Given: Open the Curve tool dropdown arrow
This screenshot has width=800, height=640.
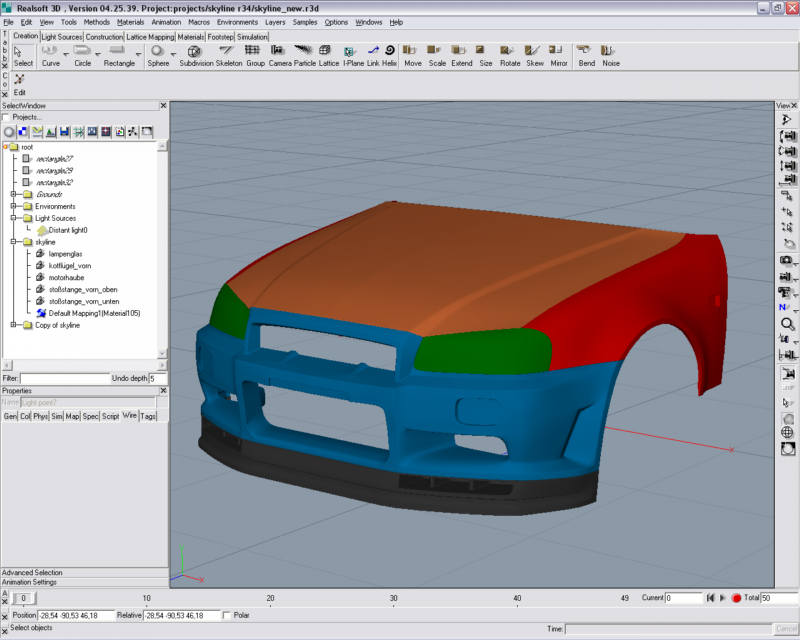Looking at the screenshot, I should pos(67,54).
